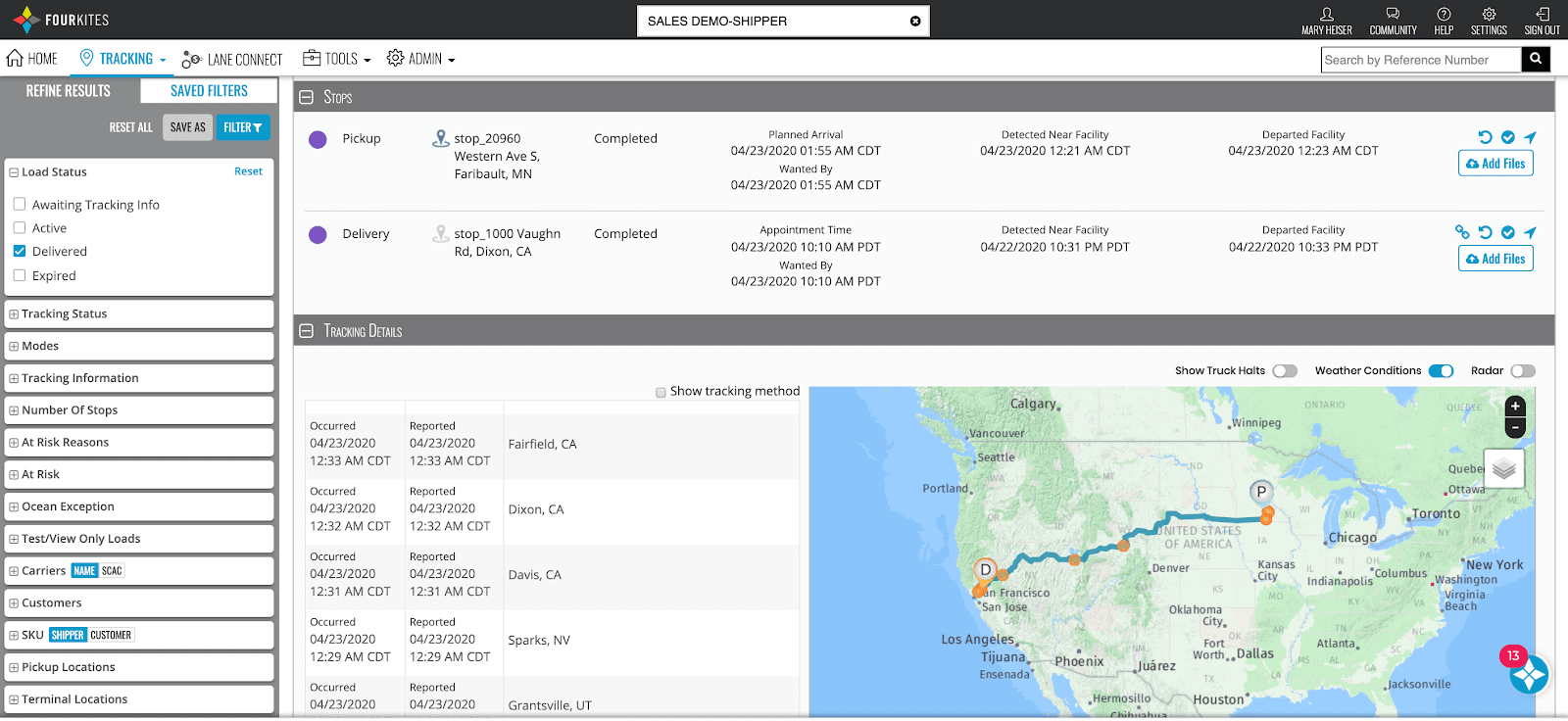This screenshot has height=721, width=1568.
Task: Click the Reset All link
Action: 130,127
